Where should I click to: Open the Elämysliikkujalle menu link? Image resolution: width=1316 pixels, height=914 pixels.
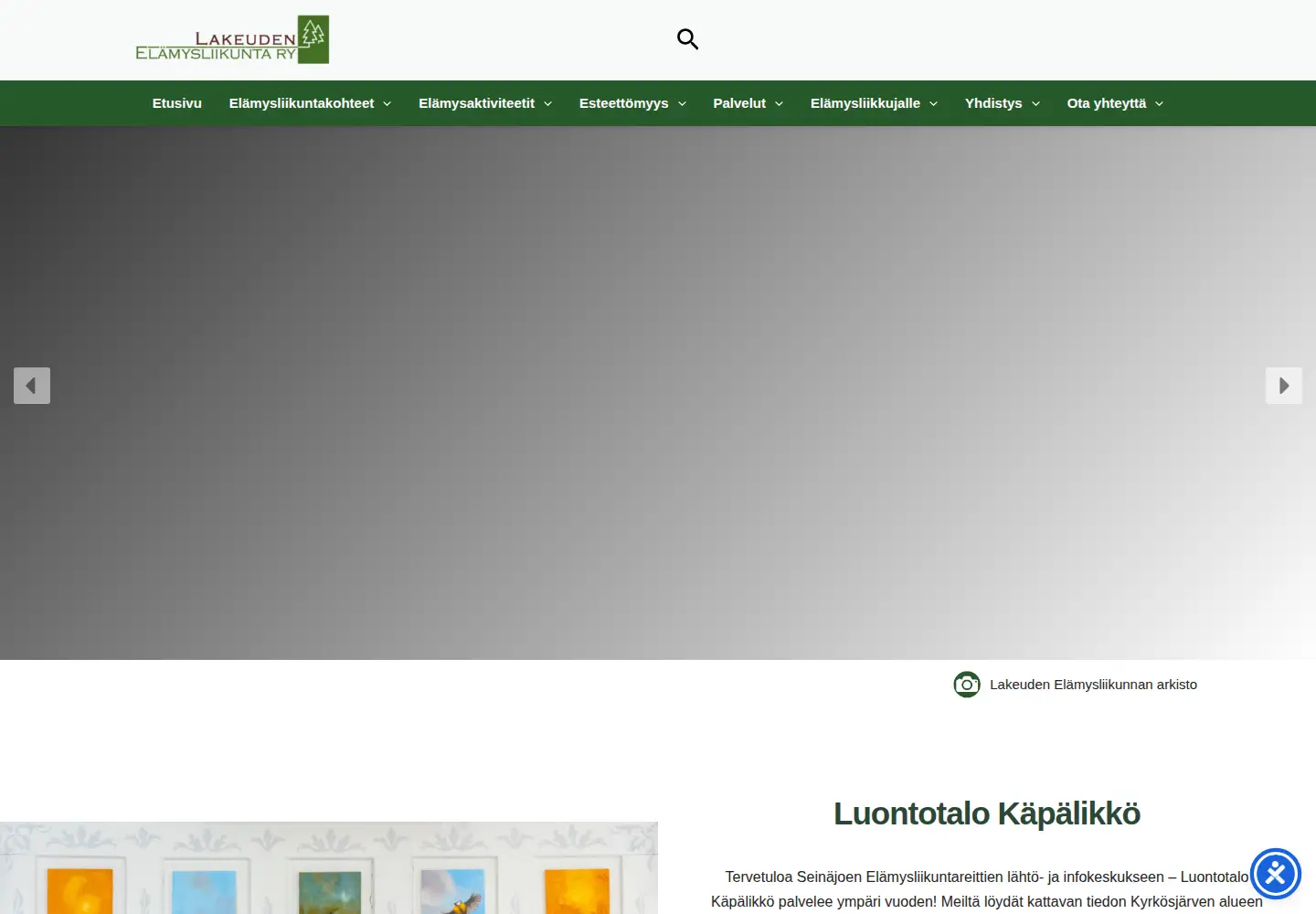[x=865, y=103]
